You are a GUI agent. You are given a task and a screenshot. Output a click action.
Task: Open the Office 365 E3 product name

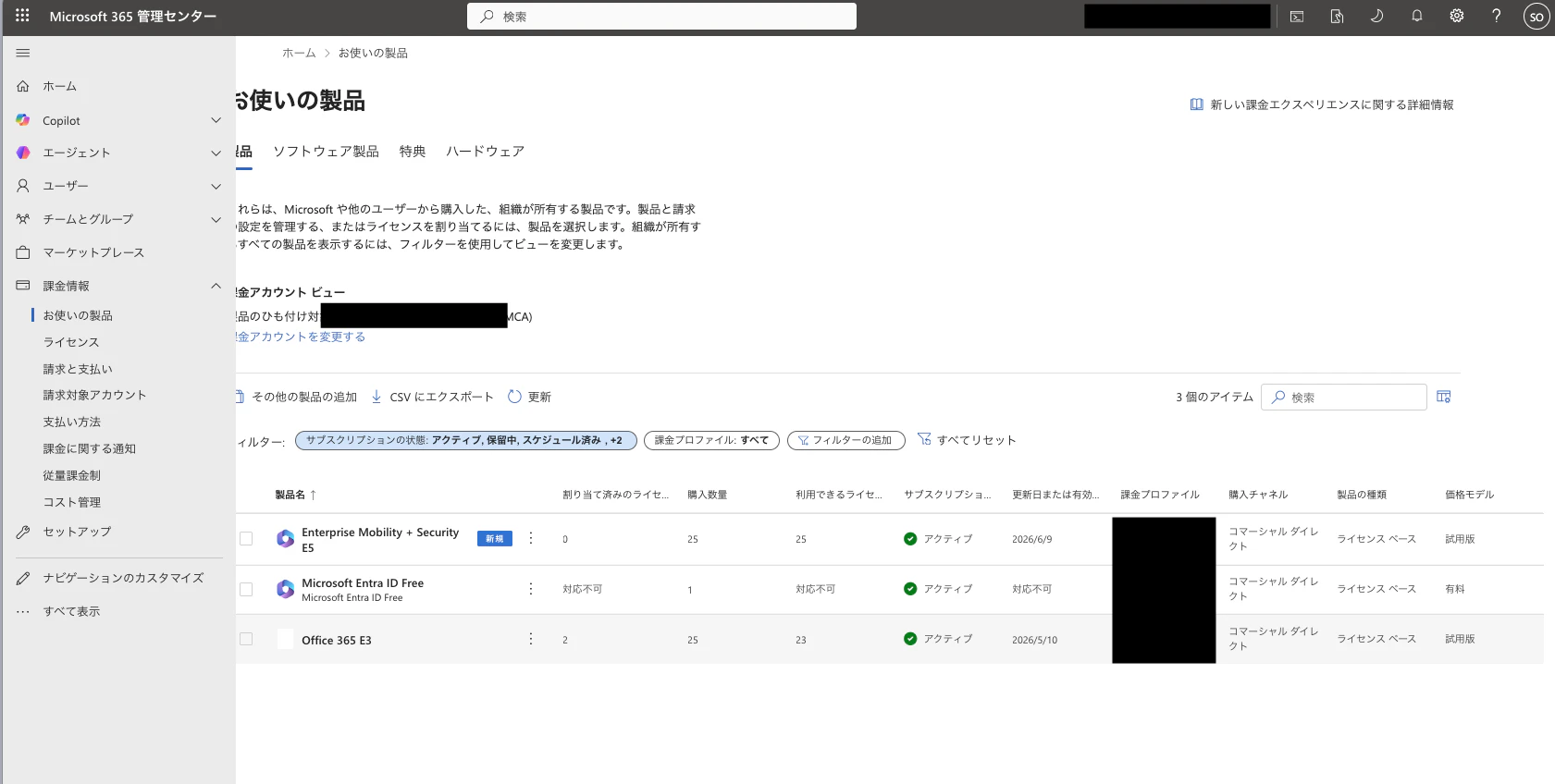(x=337, y=640)
